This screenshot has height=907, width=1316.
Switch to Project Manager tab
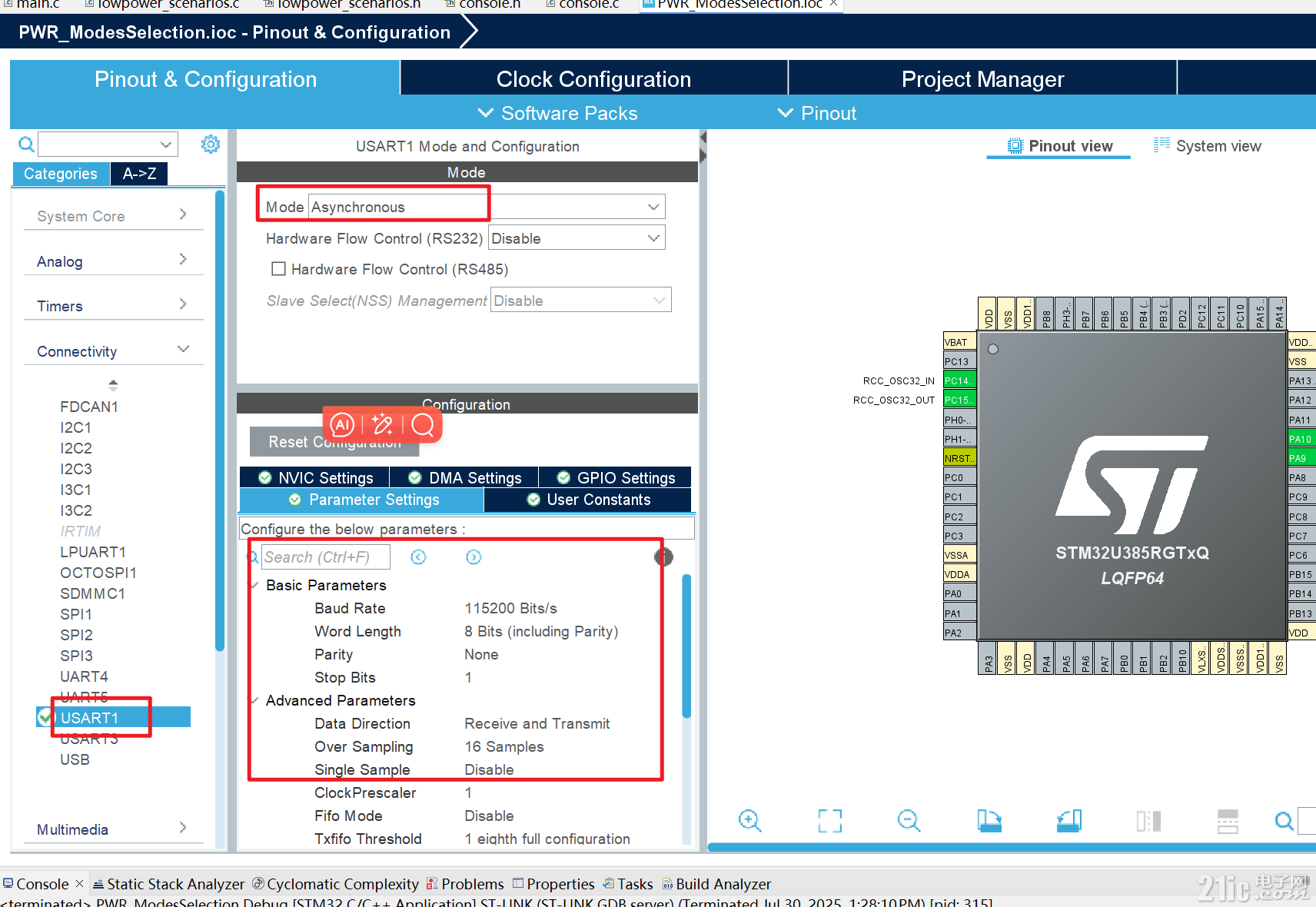(982, 78)
